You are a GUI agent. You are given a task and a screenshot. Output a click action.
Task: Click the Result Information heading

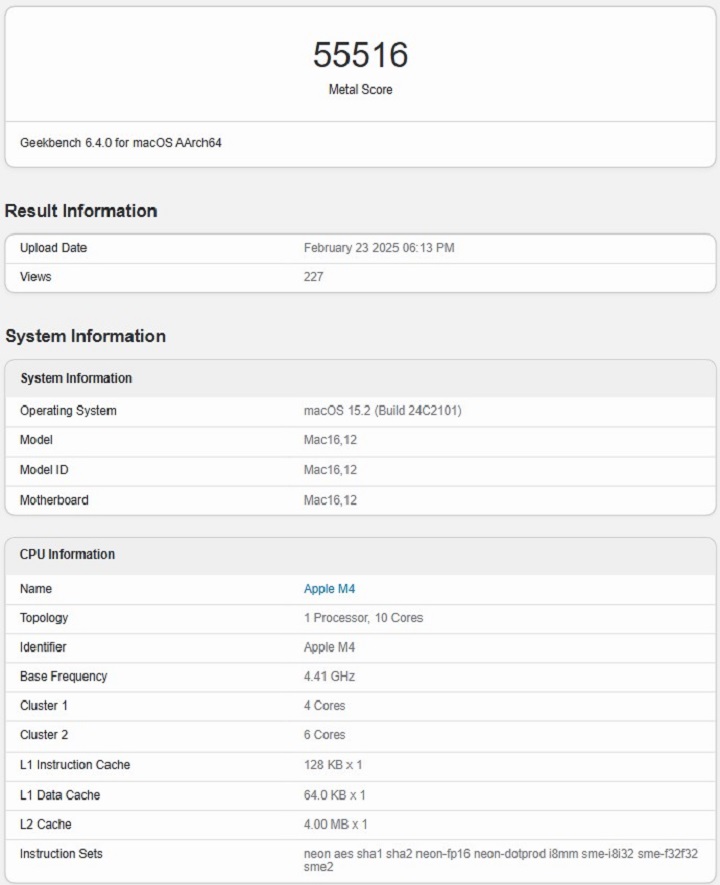tap(81, 211)
